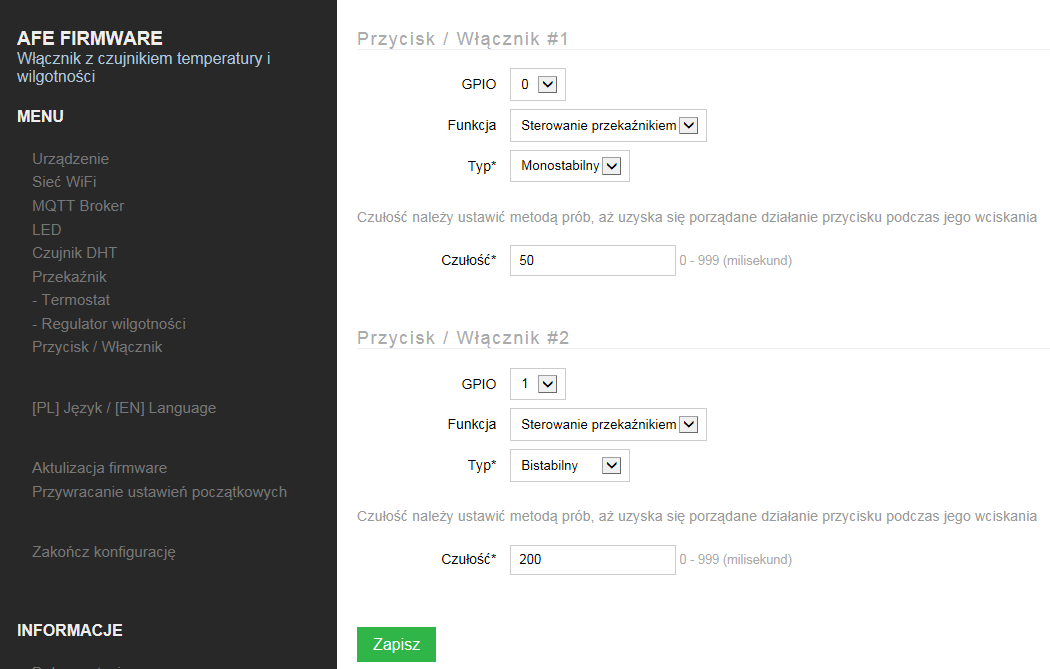Expand Funkcja dropdown in Przycisk #1
Image resolution: width=1050 pixels, height=669 pixels.
click(608, 126)
